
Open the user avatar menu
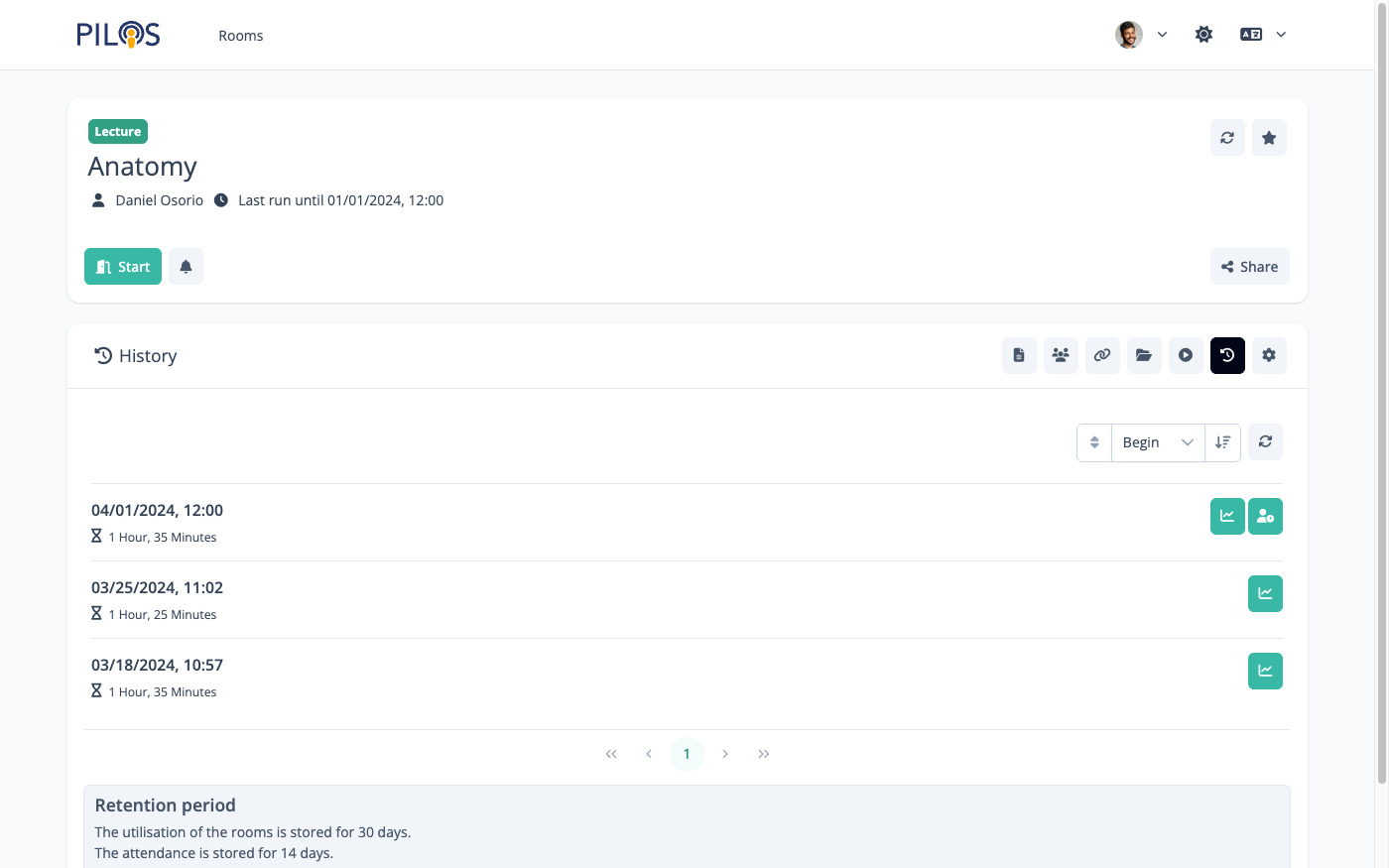tap(1140, 35)
